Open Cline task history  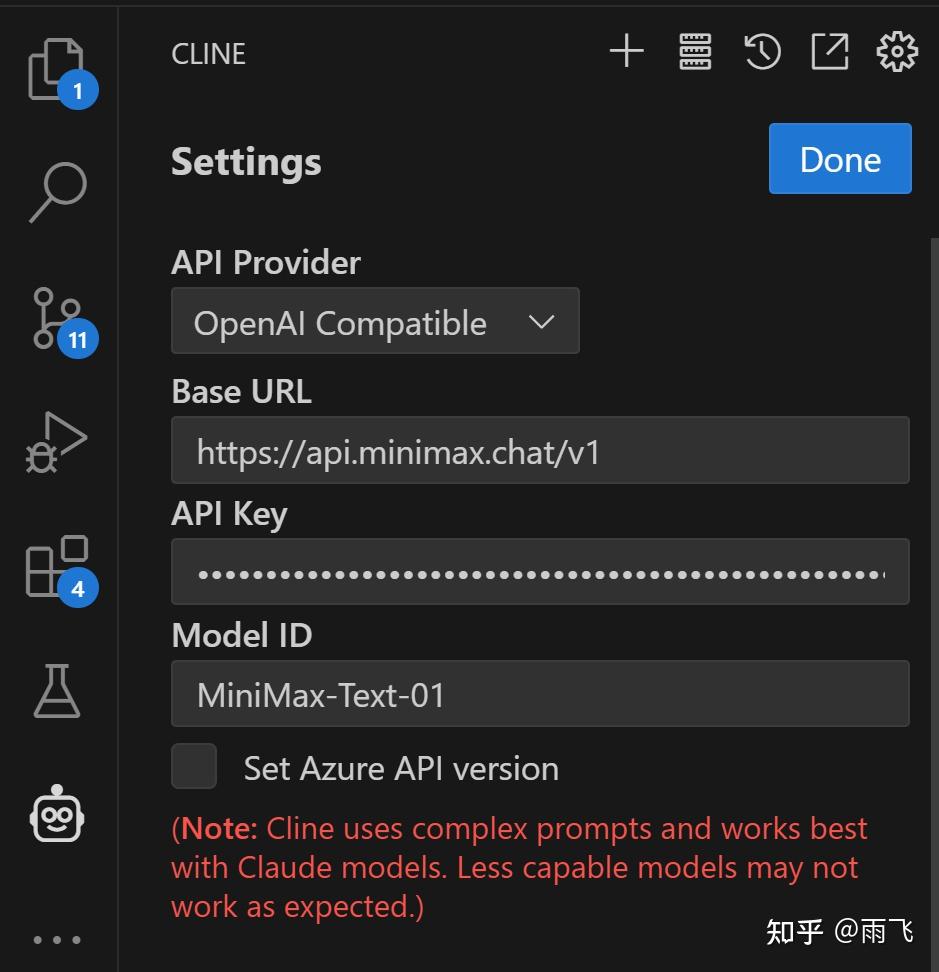tap(762, 52)
